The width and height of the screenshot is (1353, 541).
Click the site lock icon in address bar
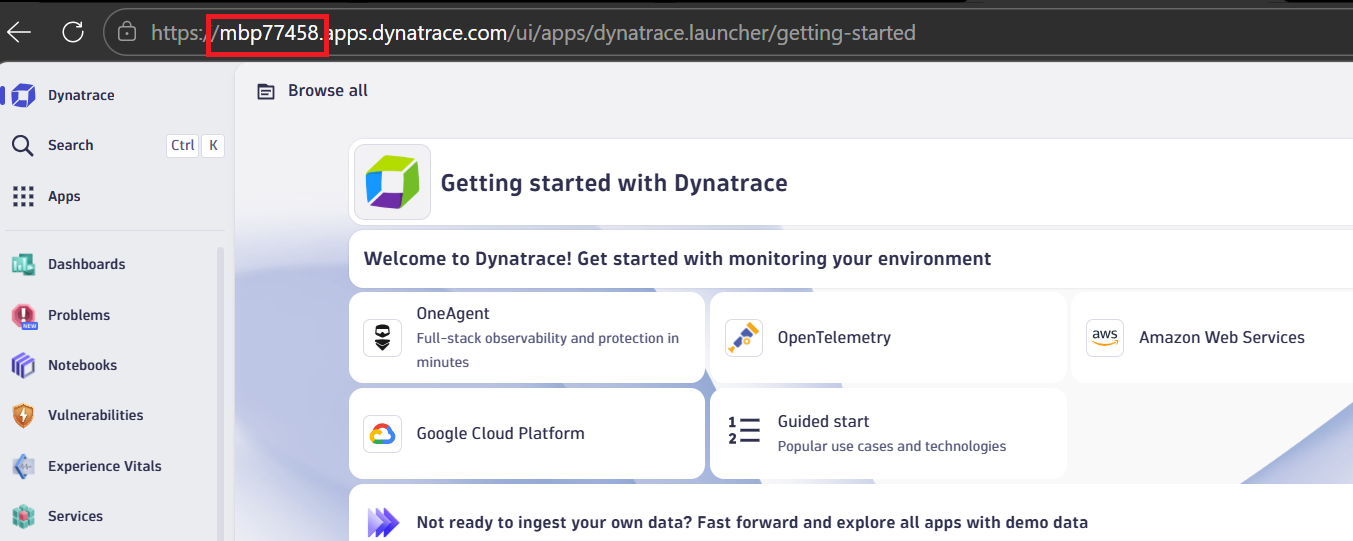pyautogui.click(x=127, y=32)
